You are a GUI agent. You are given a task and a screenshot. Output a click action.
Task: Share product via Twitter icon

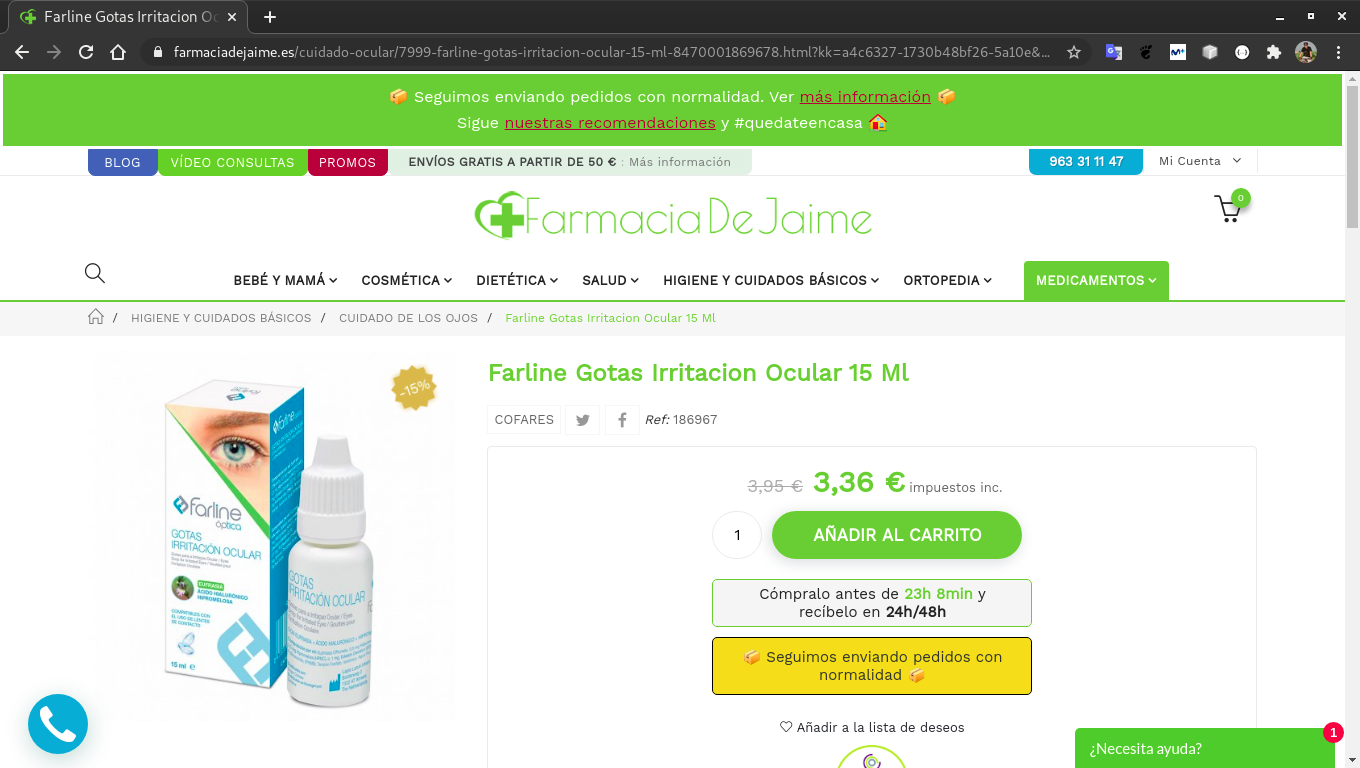[x=582, y=420]
